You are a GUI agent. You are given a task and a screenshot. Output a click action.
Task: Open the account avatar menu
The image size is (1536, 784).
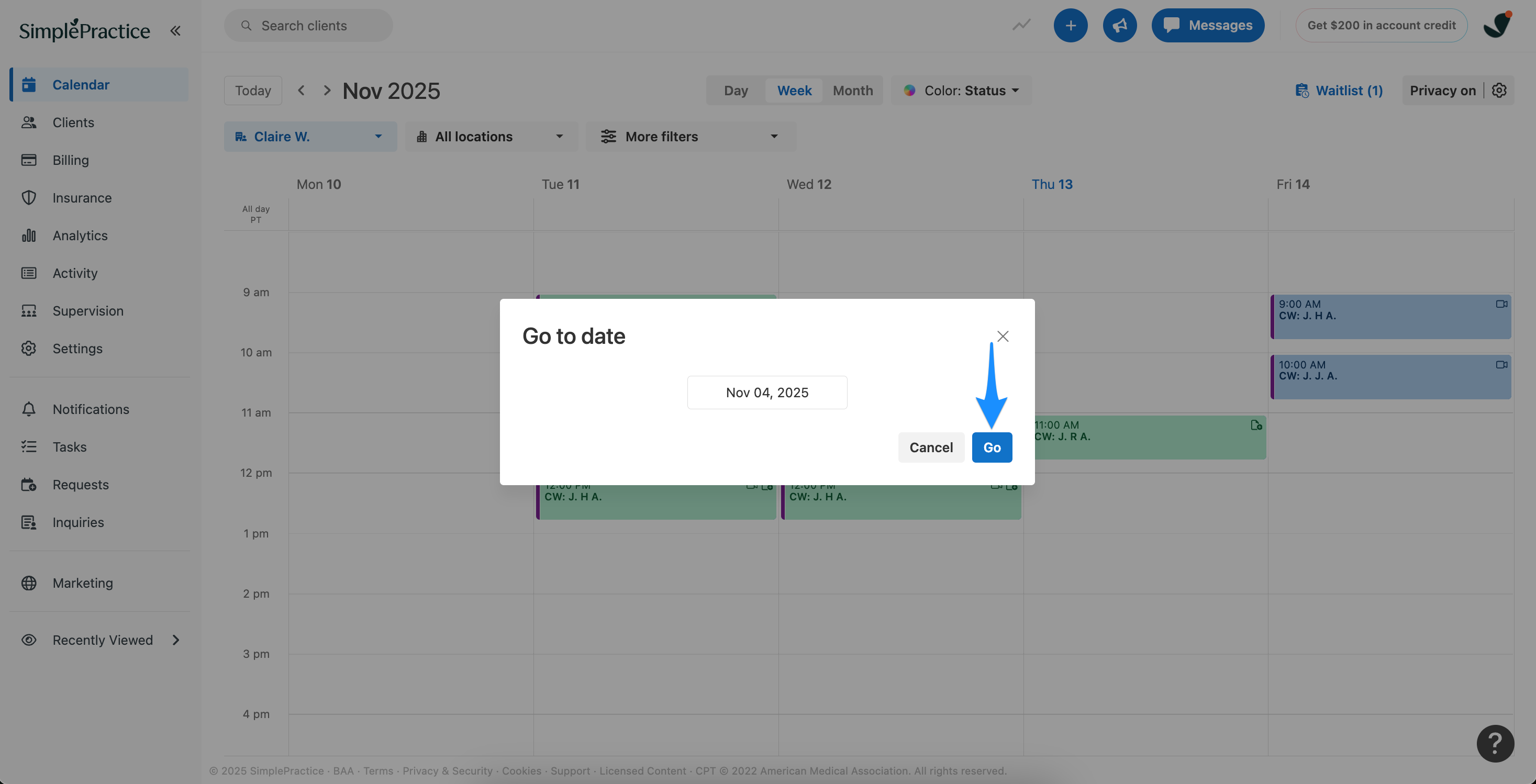point(1497,25)
